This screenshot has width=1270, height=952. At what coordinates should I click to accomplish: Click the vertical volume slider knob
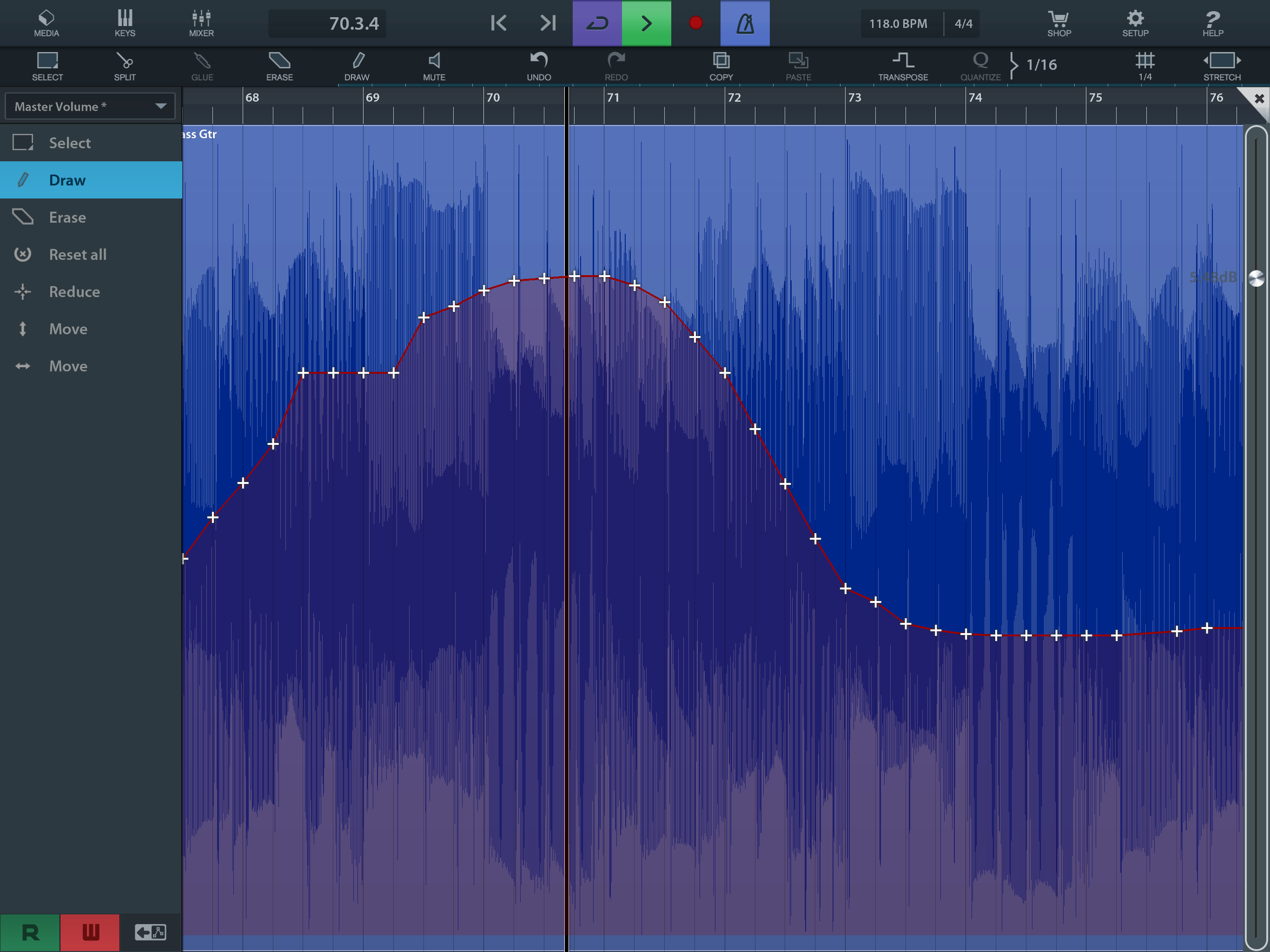1256,278
